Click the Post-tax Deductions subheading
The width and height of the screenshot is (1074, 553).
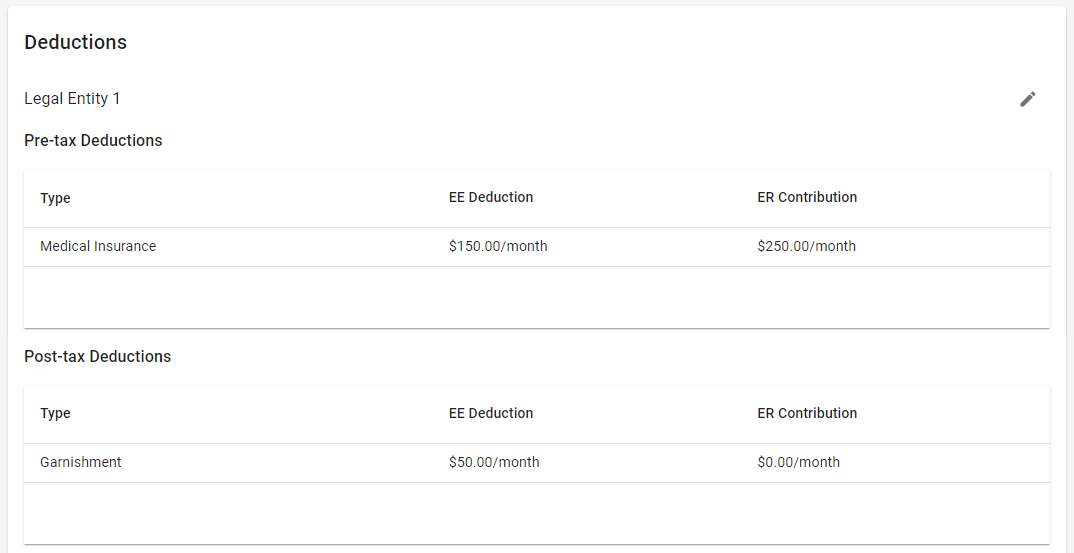[x=97, y=356]
